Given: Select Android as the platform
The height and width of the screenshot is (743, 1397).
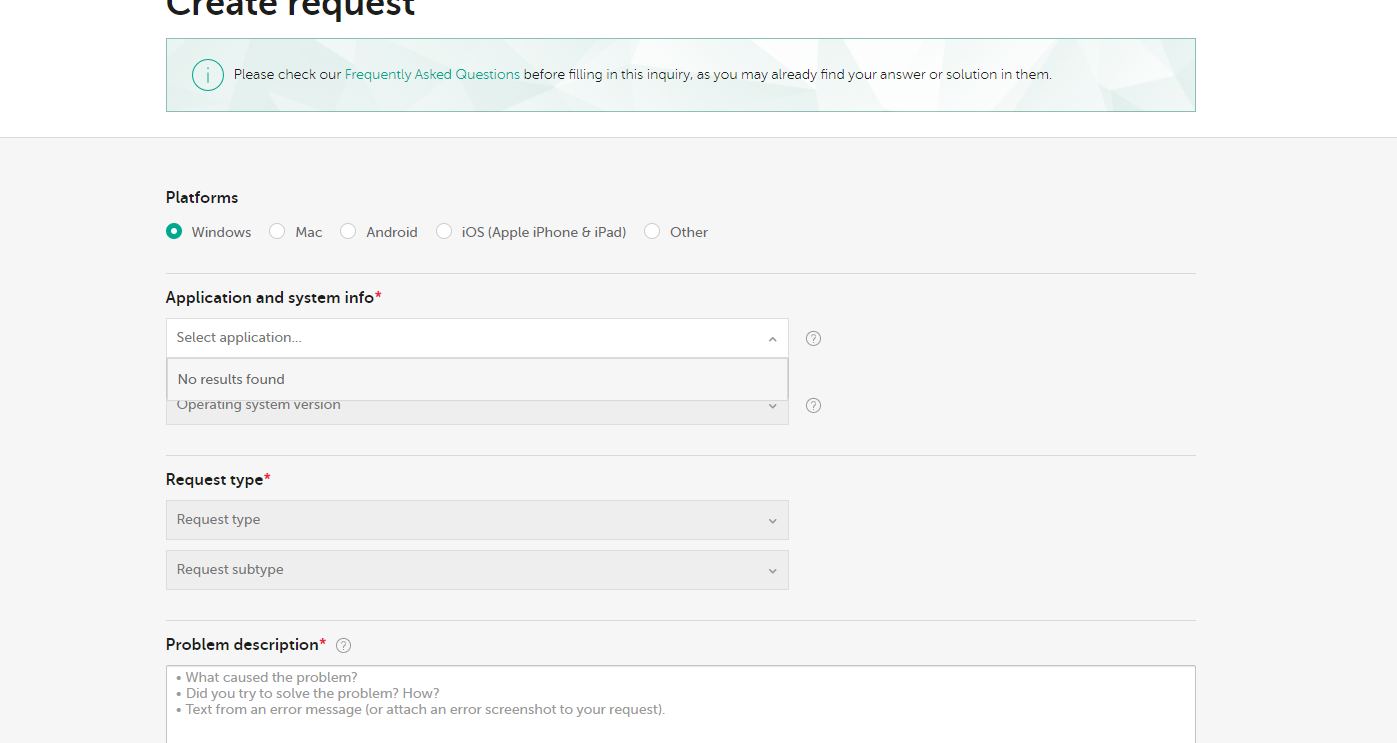Looking at the screenshot, I should tap(348, 232).
